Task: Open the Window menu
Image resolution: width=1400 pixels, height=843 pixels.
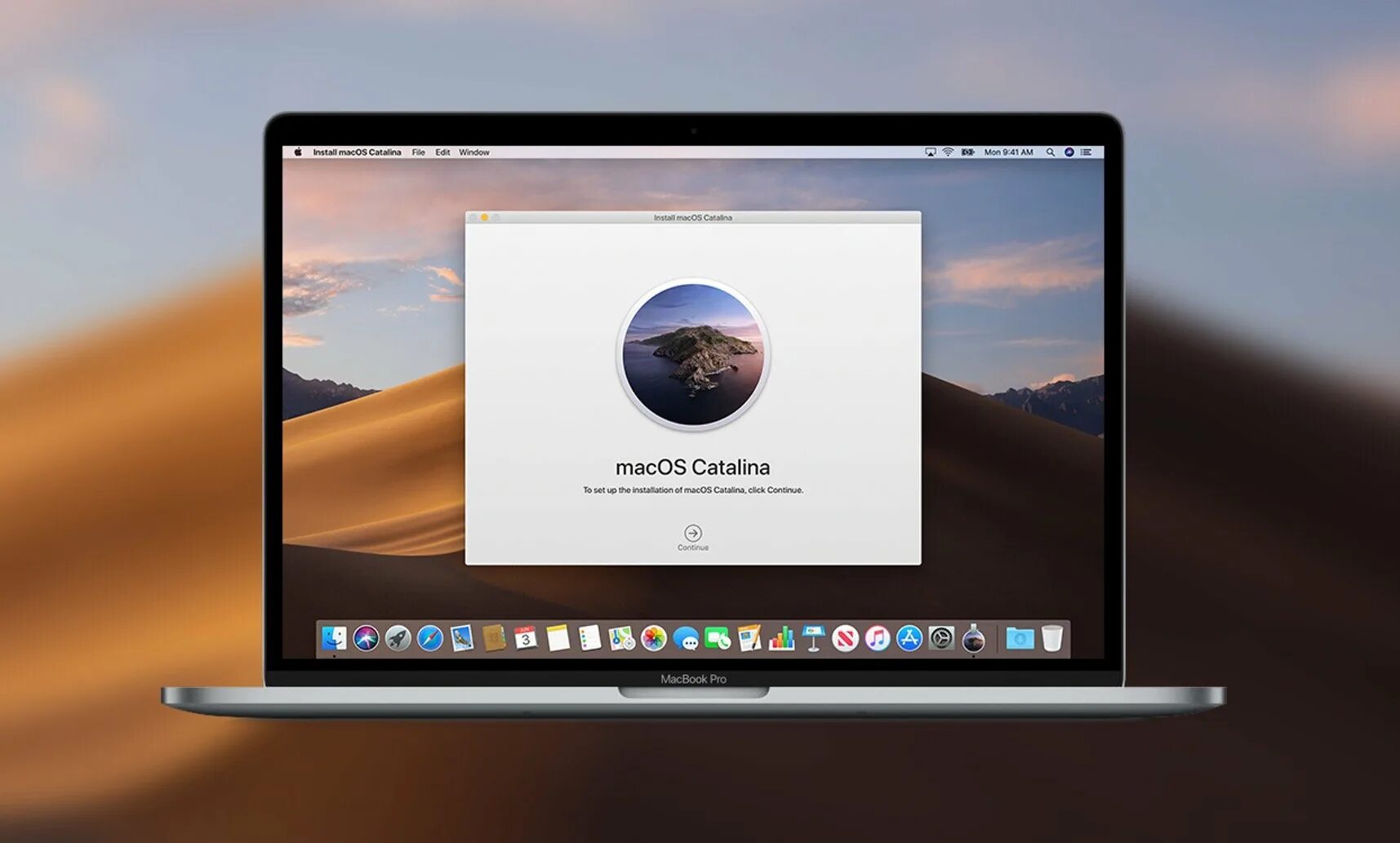Action: coord(473,153)
